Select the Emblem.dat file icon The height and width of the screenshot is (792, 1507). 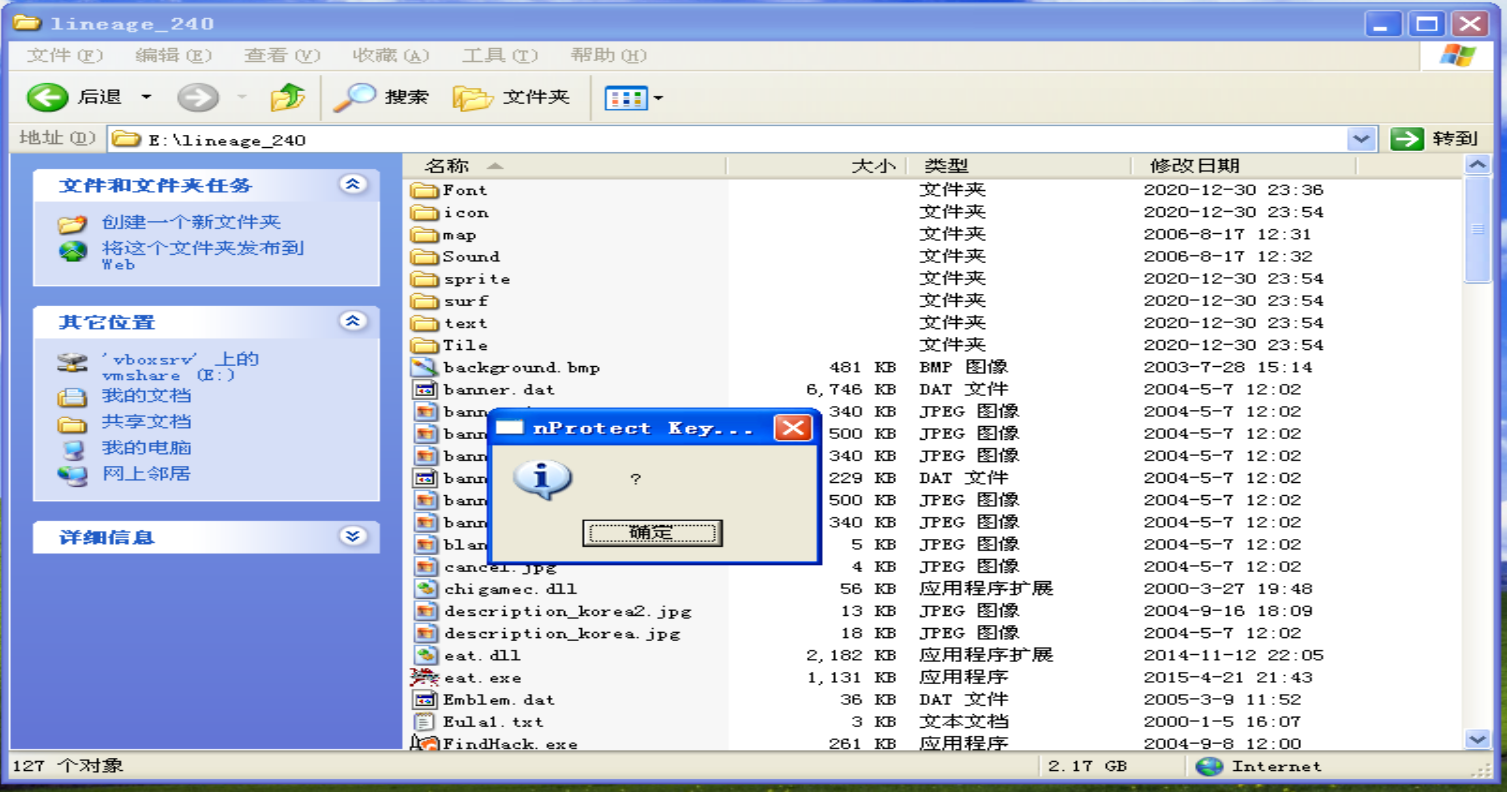(x=426, y=699)
